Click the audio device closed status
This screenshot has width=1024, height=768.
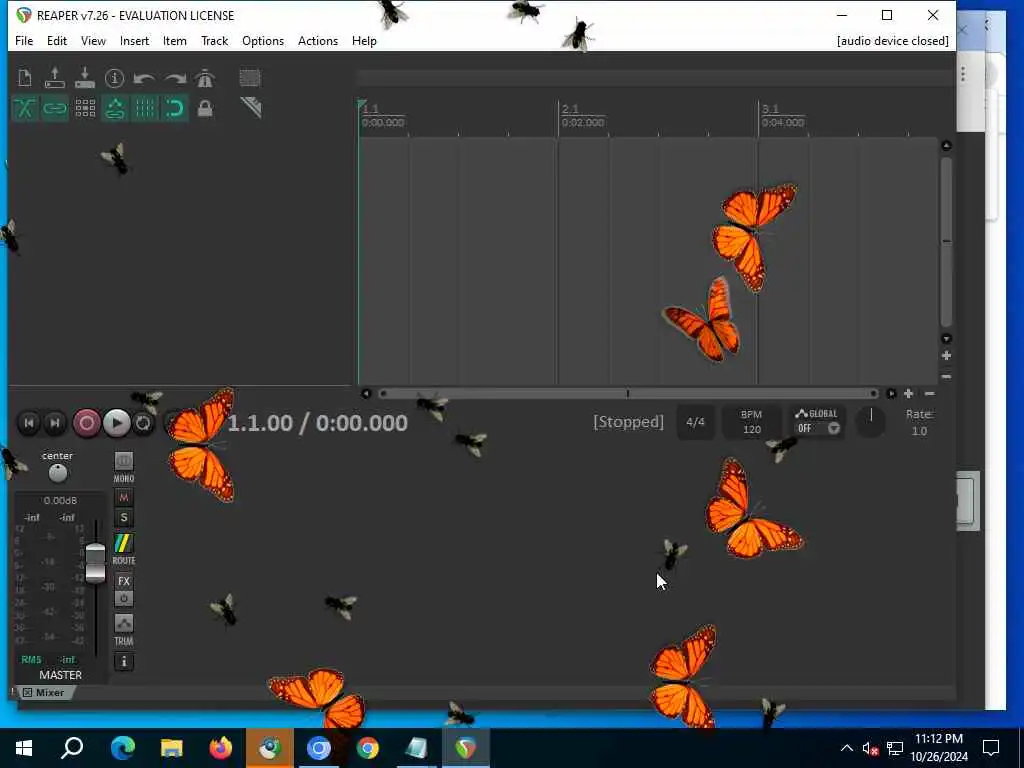(892, 40)
